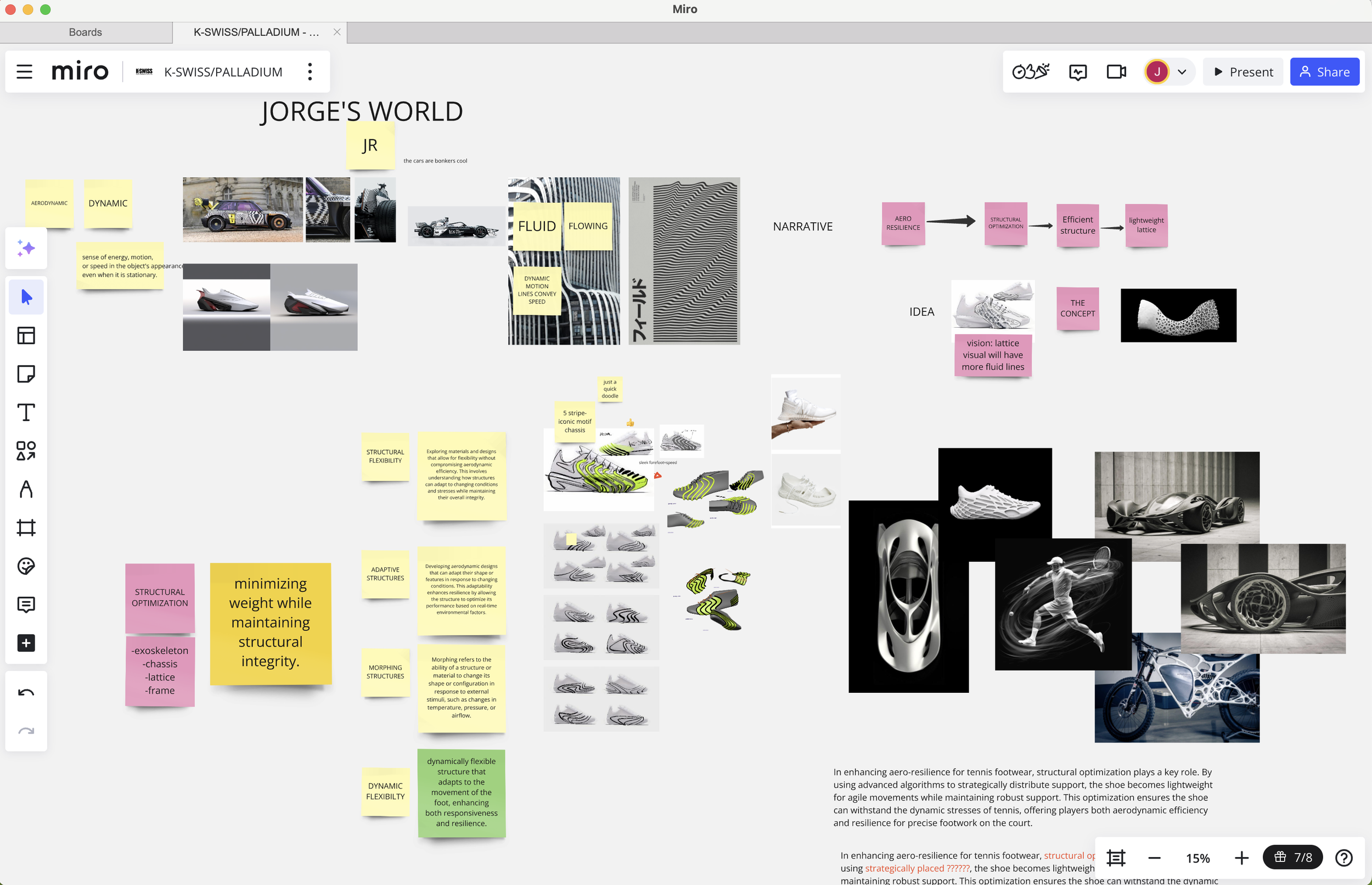Image resolution: width=1372 pixels, height=885 pixels.
Task: Redo the last action
Action: [x=26, y=731]
